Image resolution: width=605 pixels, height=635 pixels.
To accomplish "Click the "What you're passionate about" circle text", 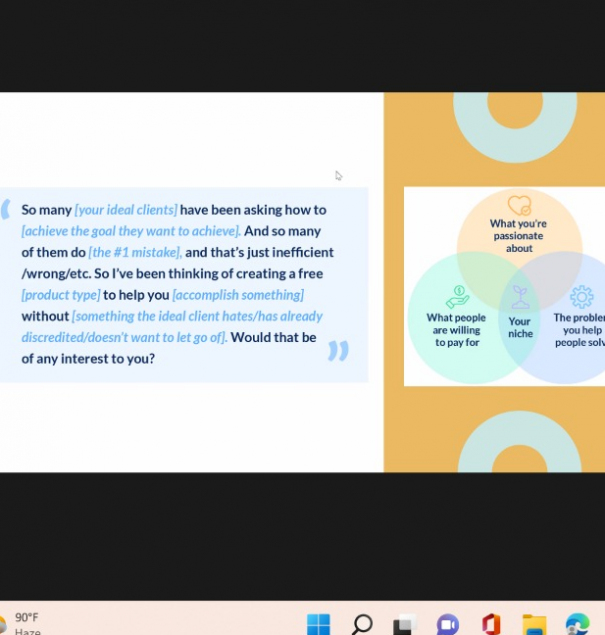I will [x=519, y=236].
